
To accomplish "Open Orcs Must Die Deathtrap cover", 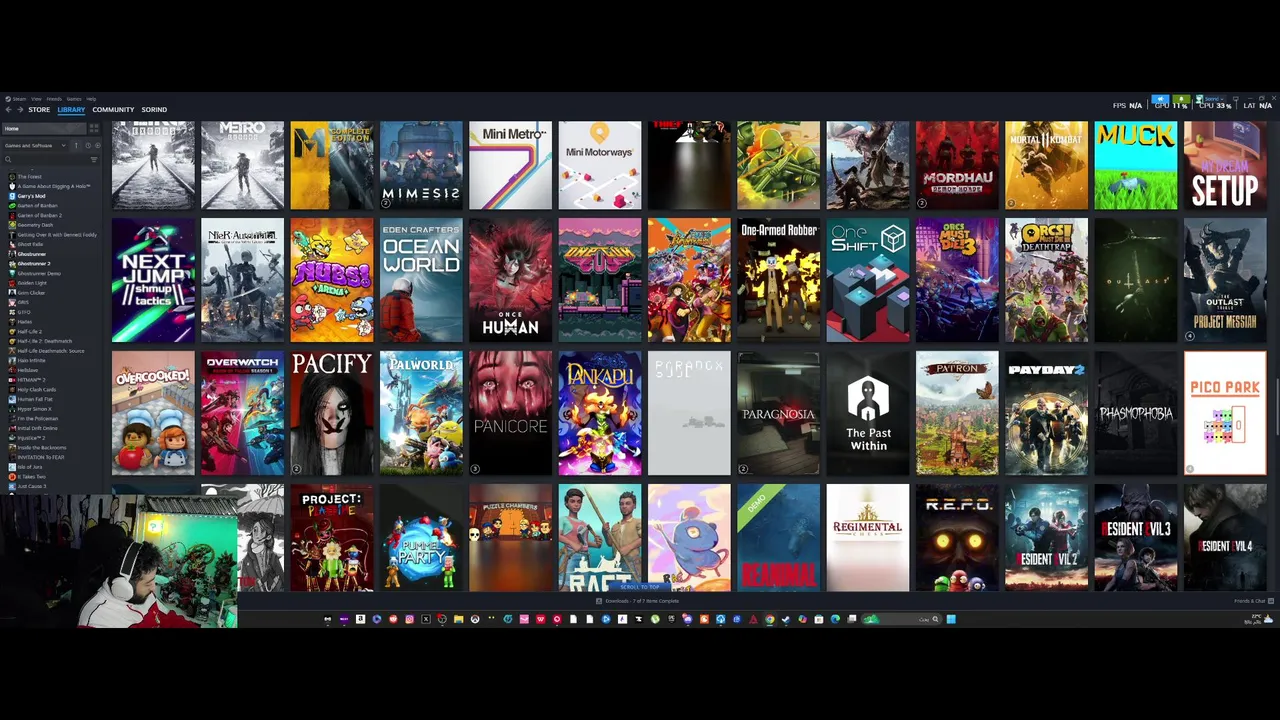I will tap(1046, 280).
